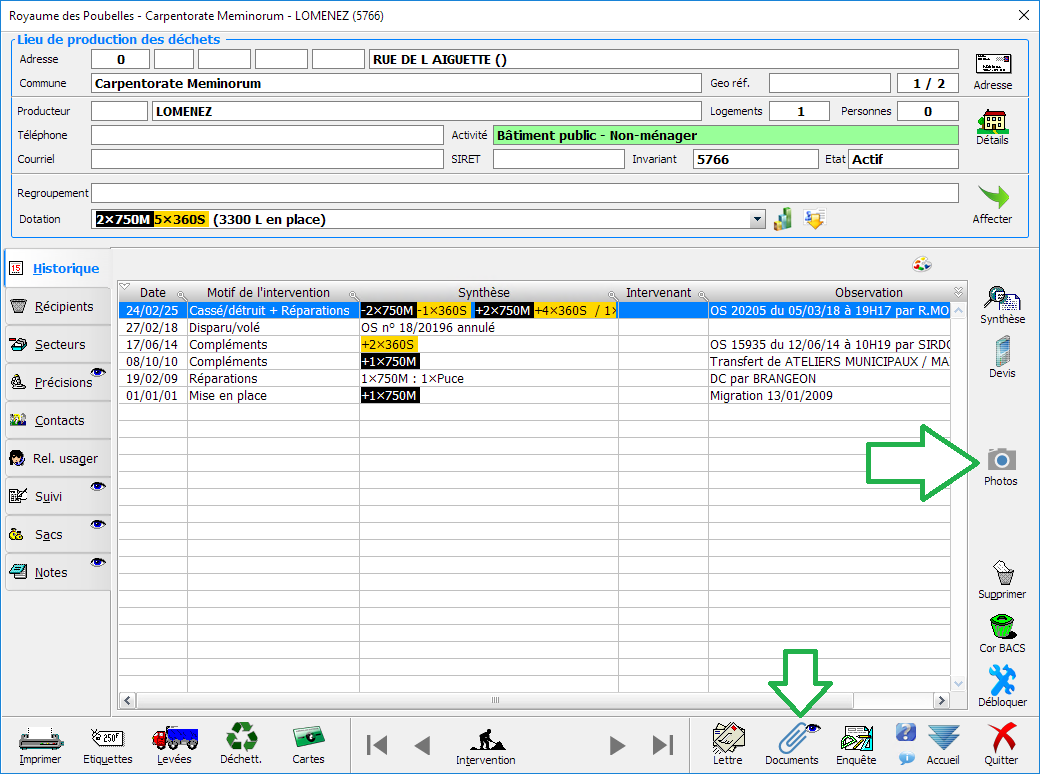Image resolution: width=1040 pixels, height=774 pixels.
Task: Switch to the Récipients tab
Action: point(58,307)
